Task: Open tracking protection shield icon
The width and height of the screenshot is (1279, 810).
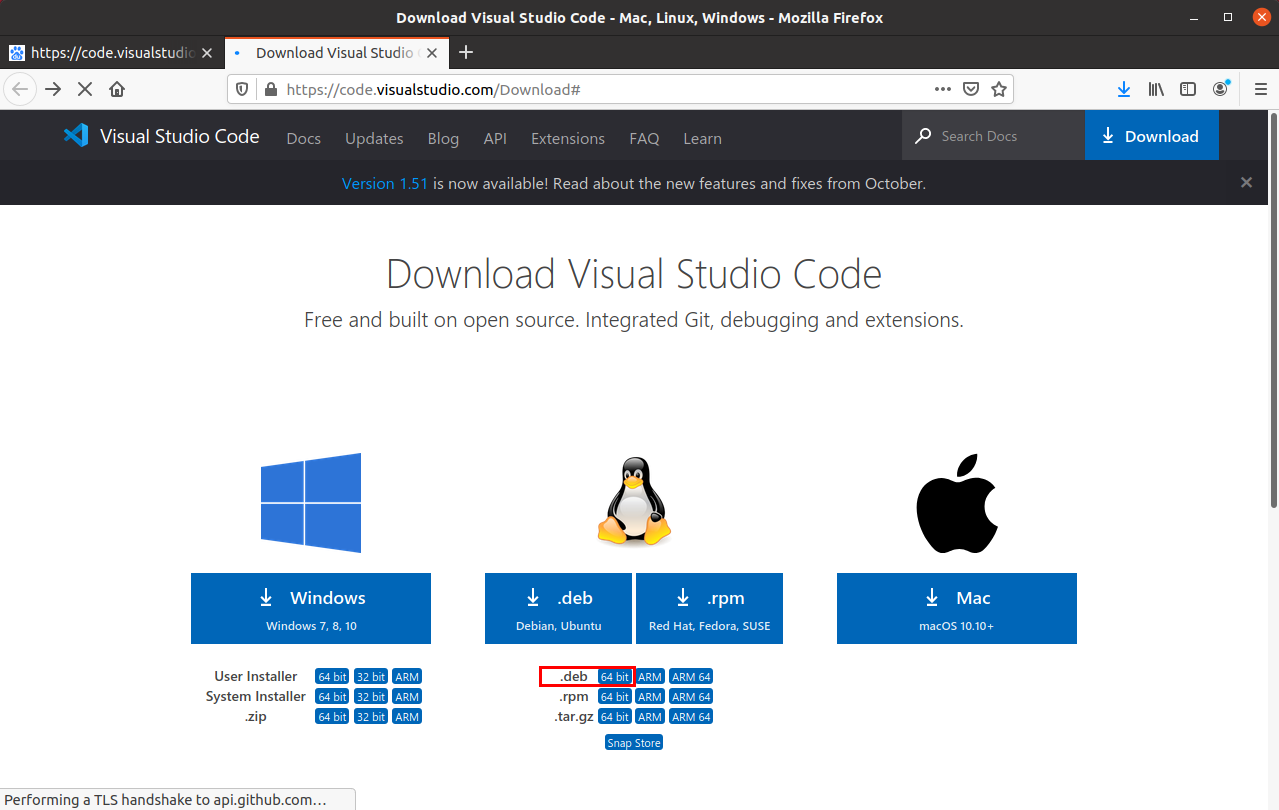Action: (x=241, y=89)
